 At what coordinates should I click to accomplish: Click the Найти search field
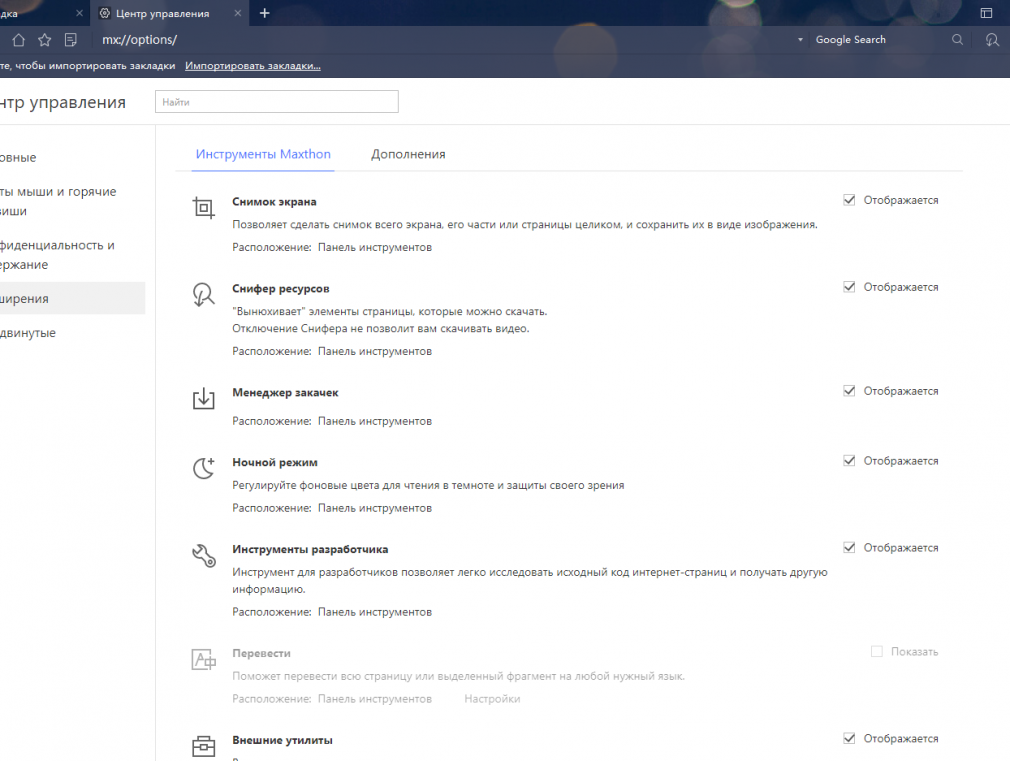(276, 102)
